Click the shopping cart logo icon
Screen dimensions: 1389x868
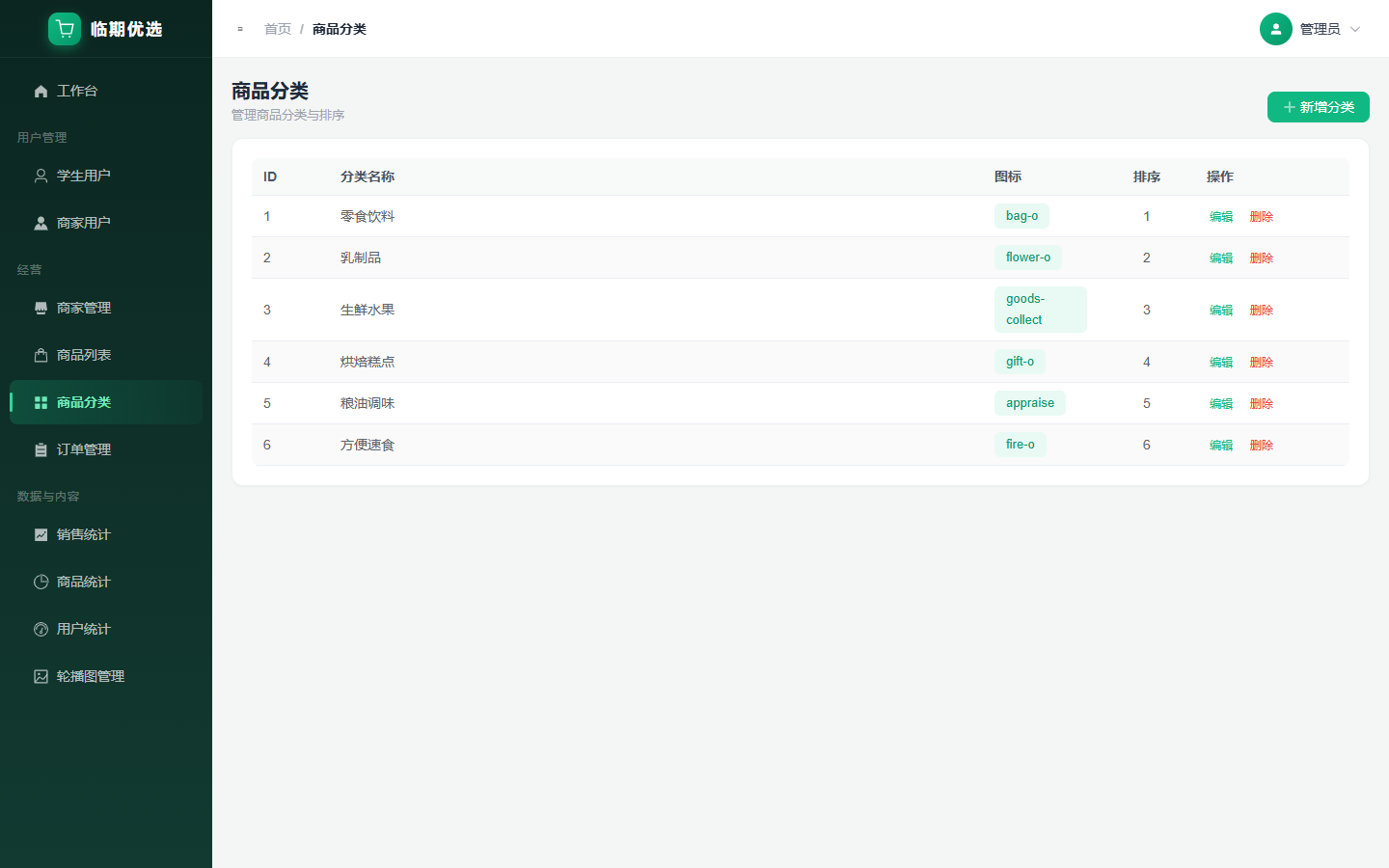tap(65, 29)
